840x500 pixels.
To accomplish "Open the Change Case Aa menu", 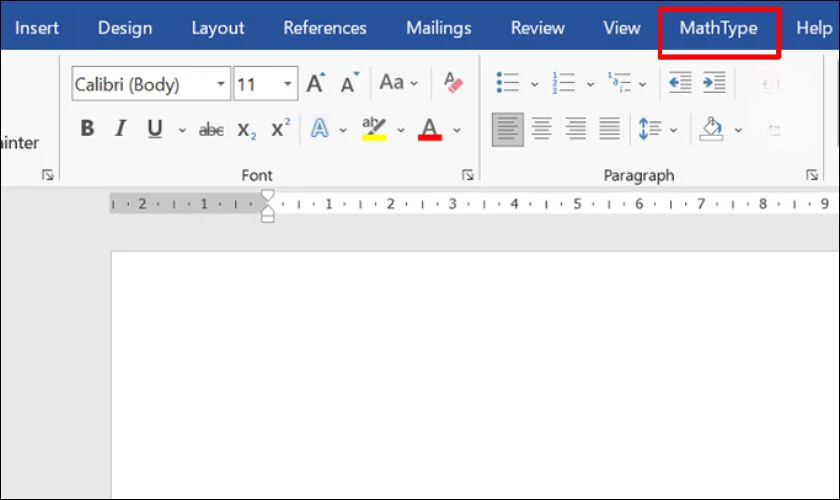I will [x=398, y=83].
